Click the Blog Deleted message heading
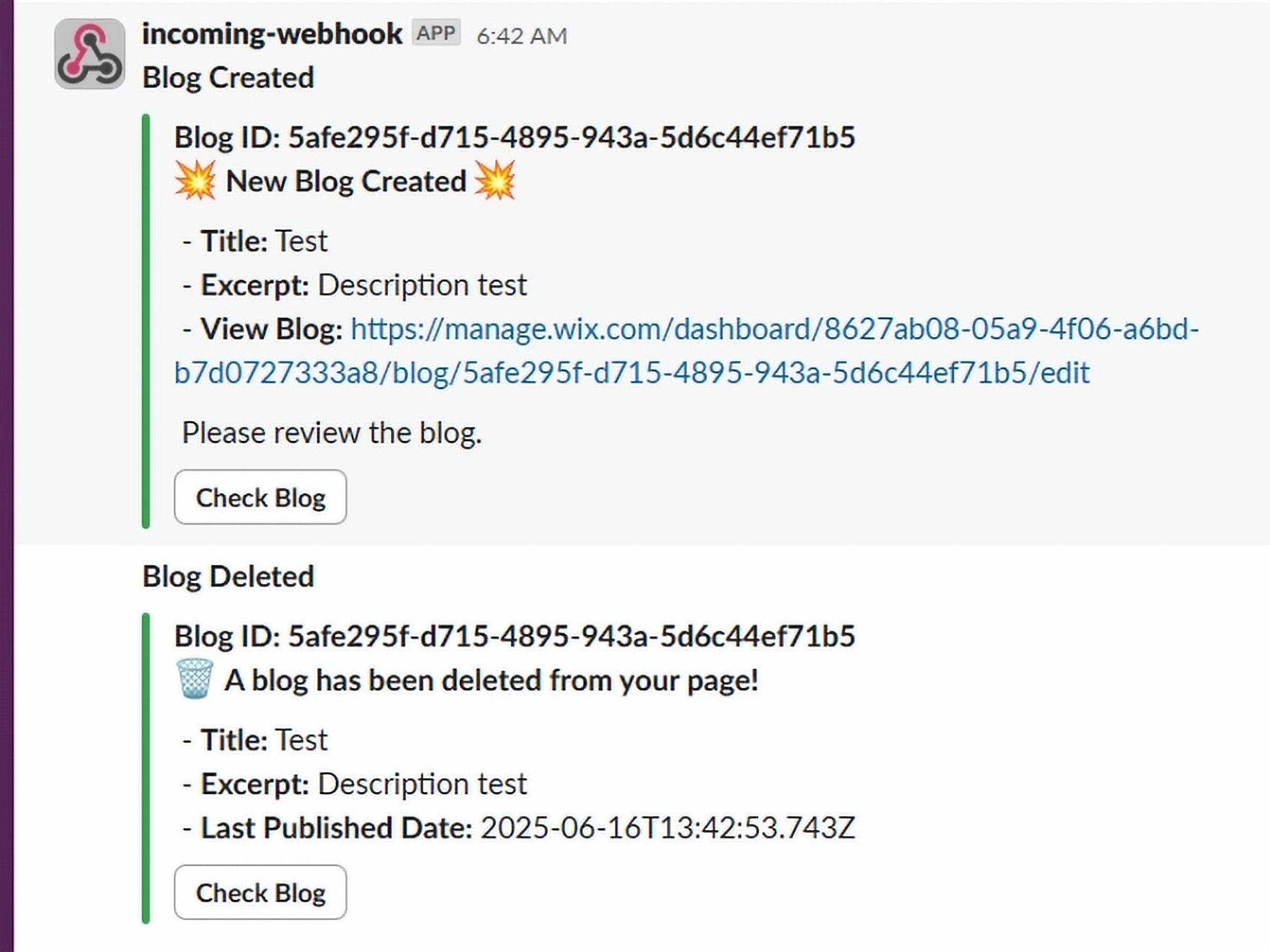 (x=228, y=576)
